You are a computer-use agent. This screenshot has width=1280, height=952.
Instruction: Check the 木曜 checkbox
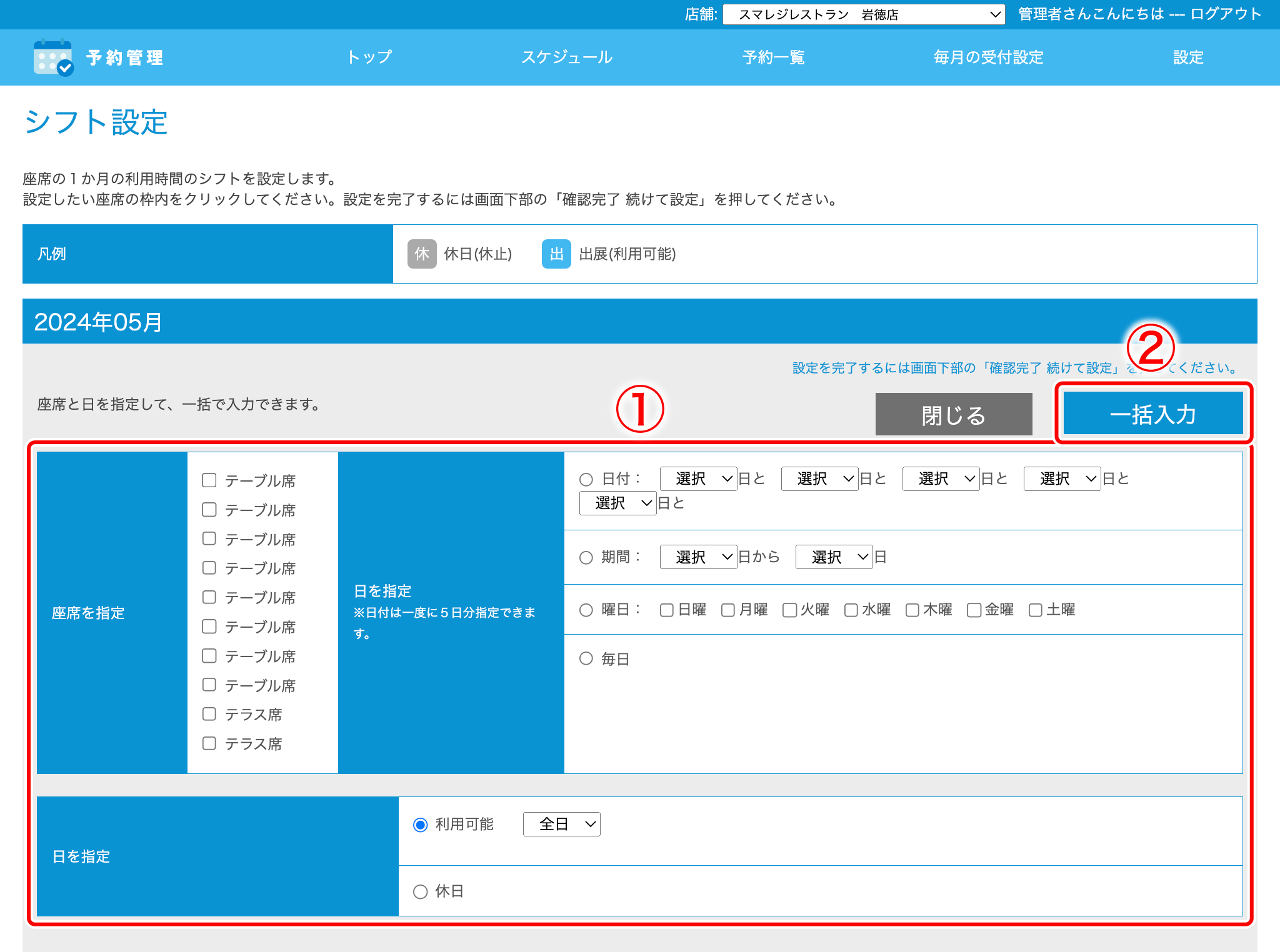912,610
